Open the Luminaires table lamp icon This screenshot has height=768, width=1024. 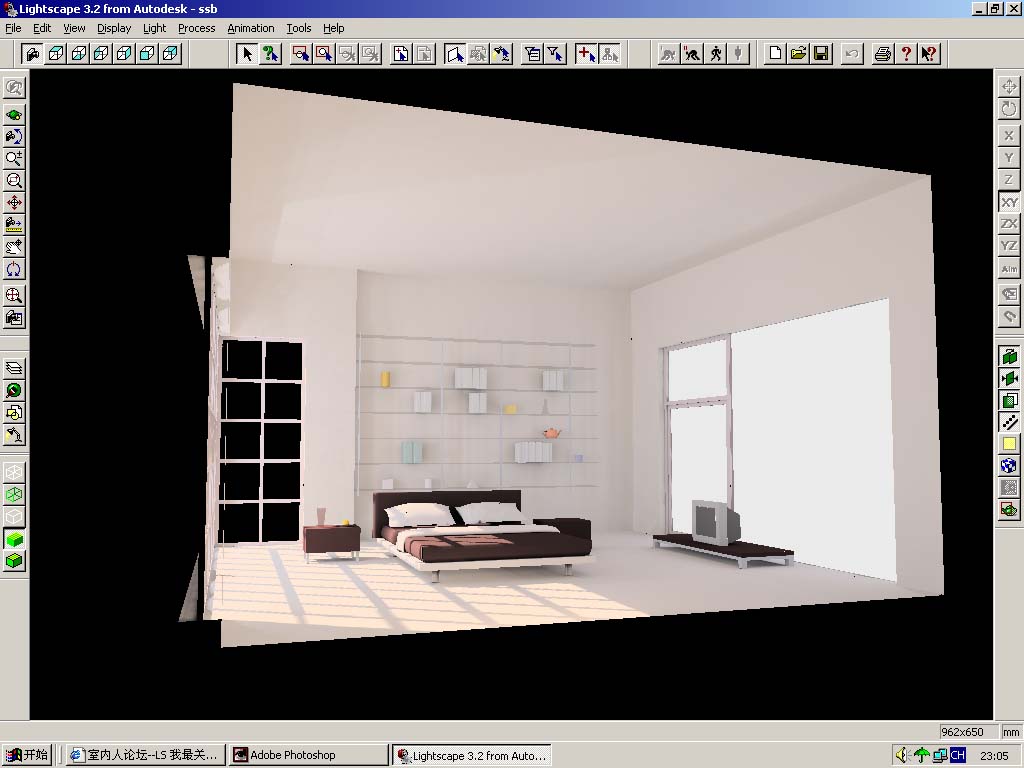pyautogui.click(x=14, y=435)
